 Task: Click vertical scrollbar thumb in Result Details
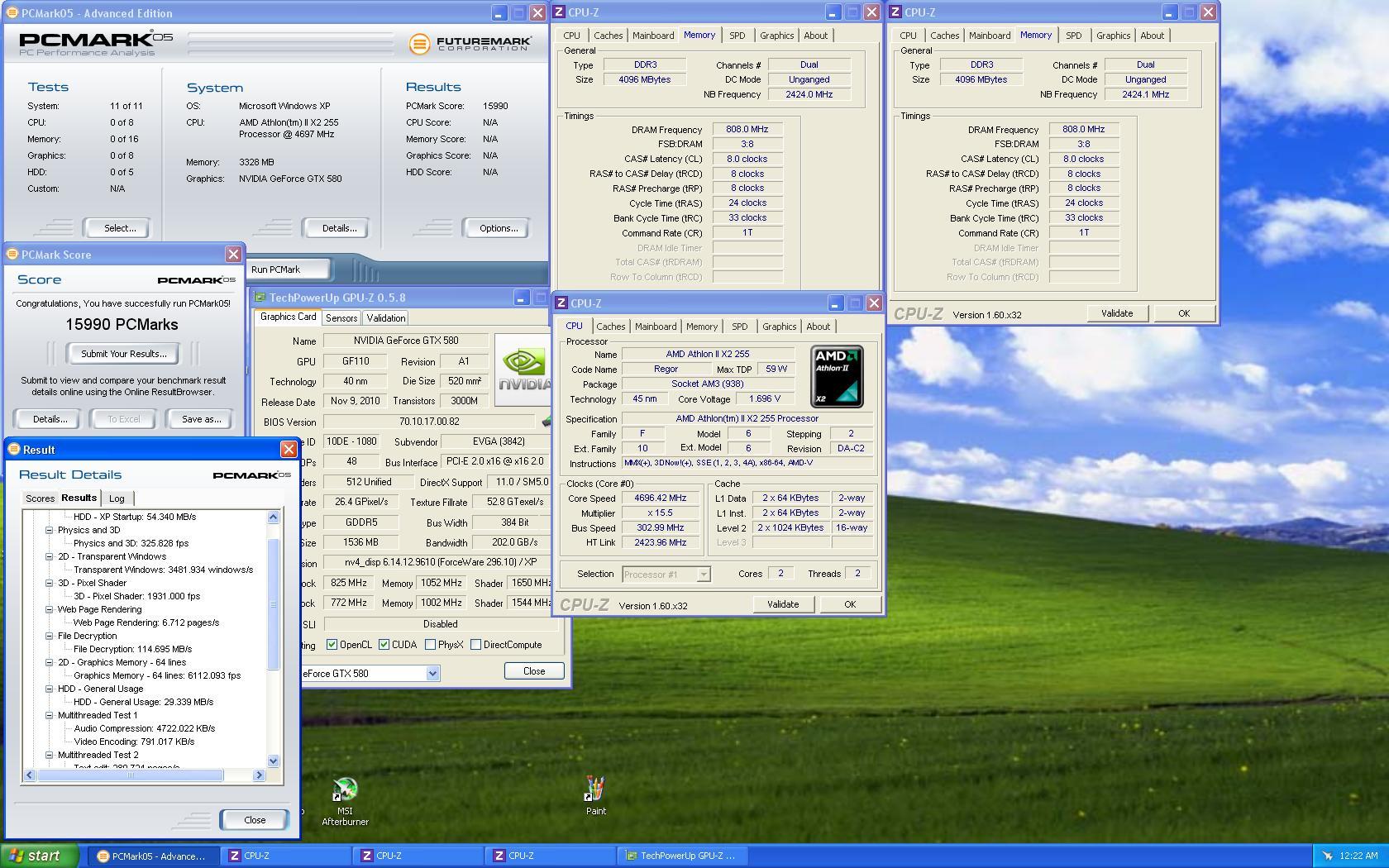[x=274, y=603]
